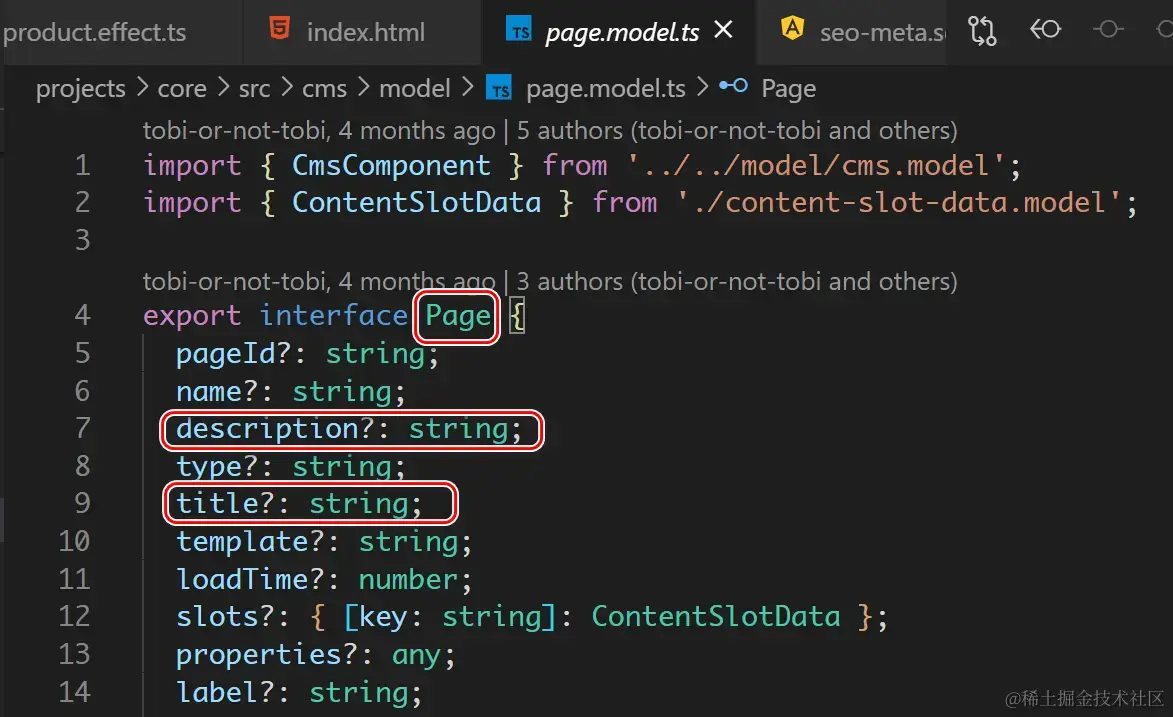Image resolution: width=1173 pixels, height=717 pixels.
Task: Click the ContentSlotData import on line 2
Action: click(416, 203)
